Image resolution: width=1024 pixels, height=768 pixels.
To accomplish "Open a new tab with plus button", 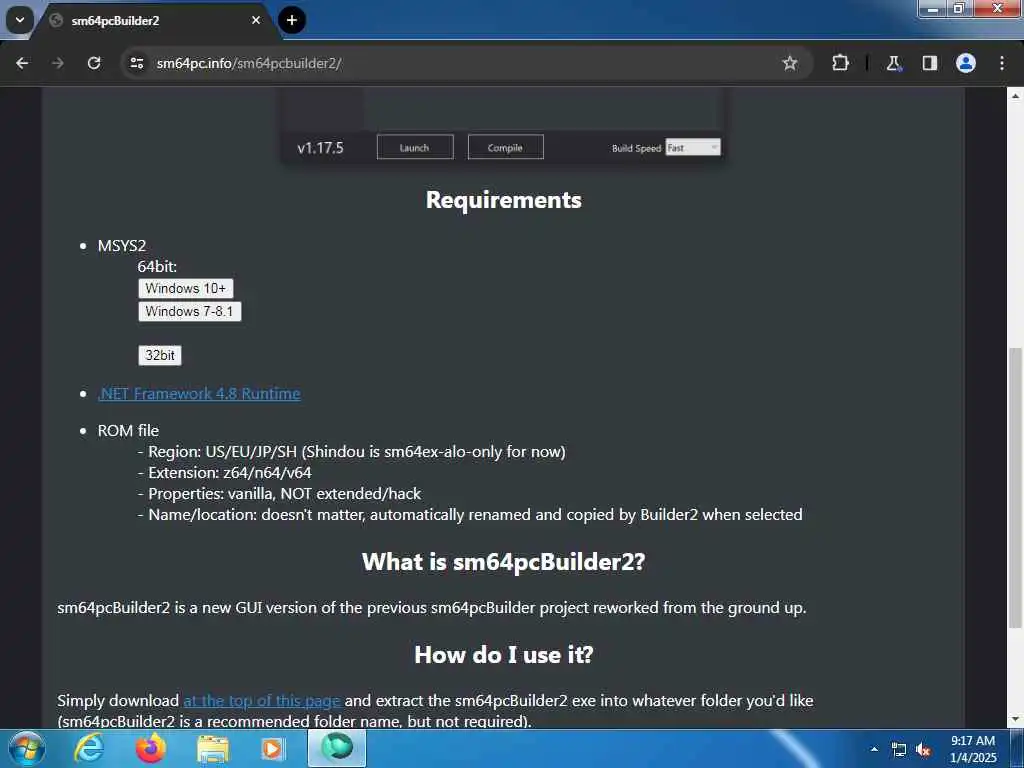I will click(x=292, y=20).
